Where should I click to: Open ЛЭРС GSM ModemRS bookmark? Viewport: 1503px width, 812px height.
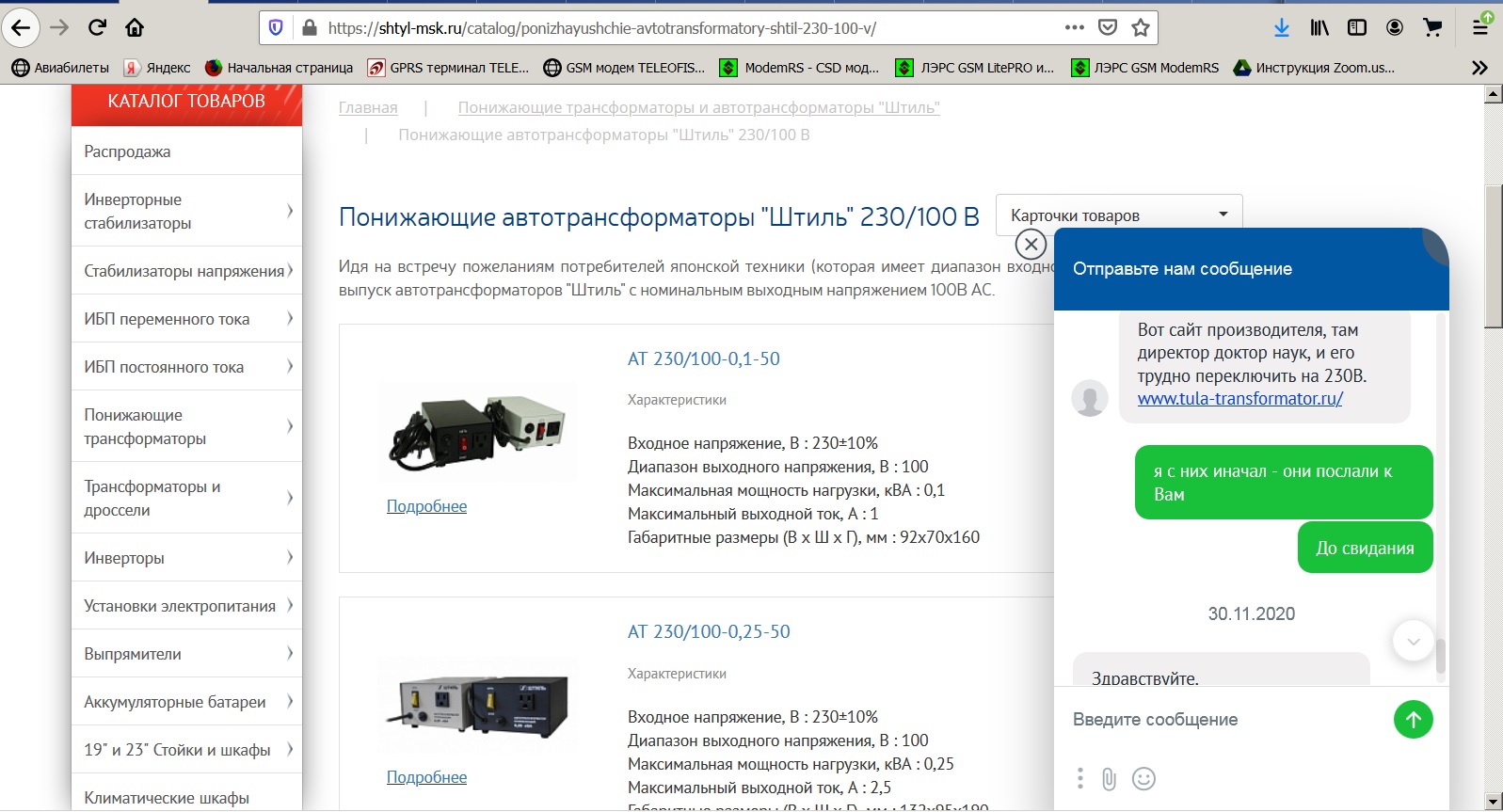1145,68
